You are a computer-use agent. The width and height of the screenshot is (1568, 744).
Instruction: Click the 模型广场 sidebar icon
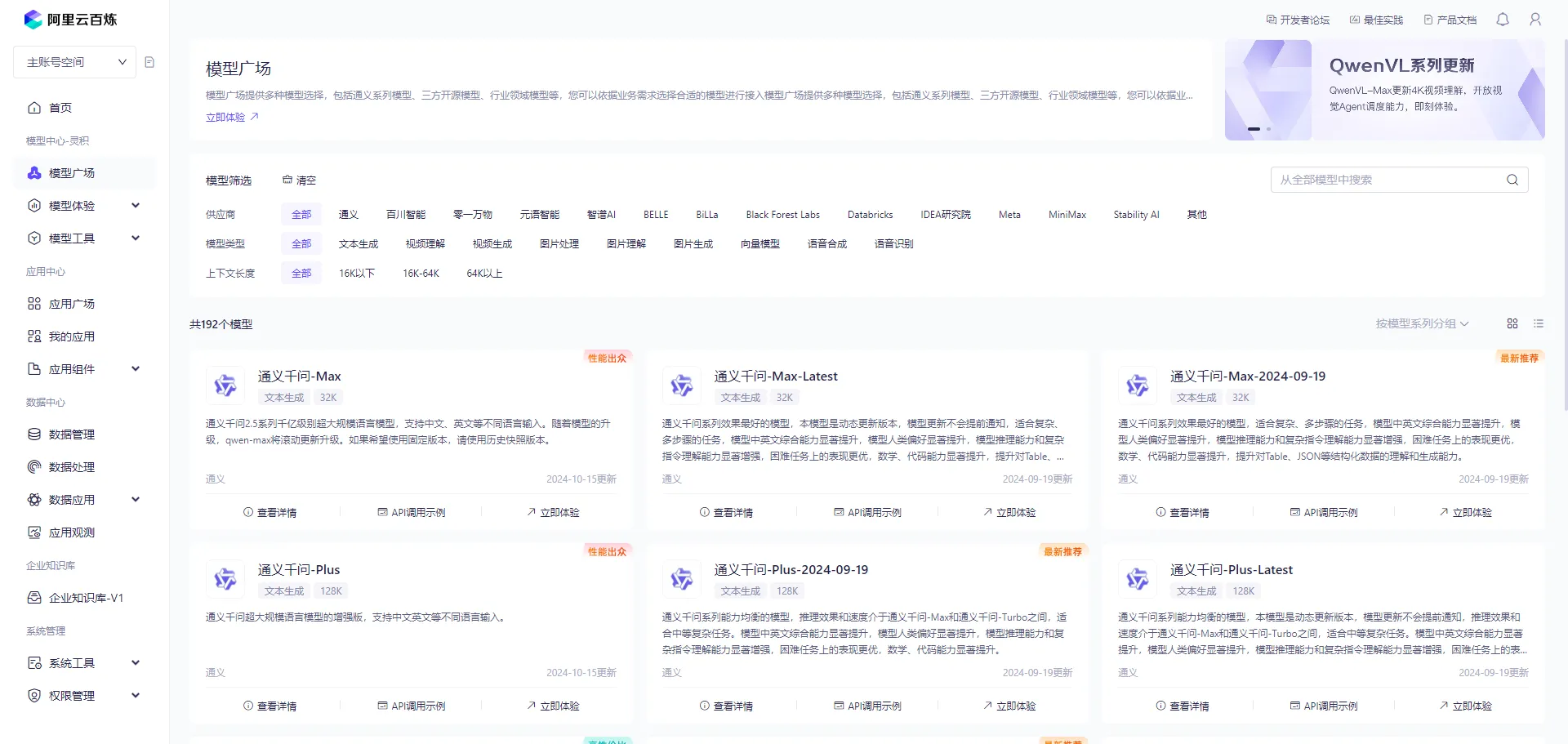[34, 173]
